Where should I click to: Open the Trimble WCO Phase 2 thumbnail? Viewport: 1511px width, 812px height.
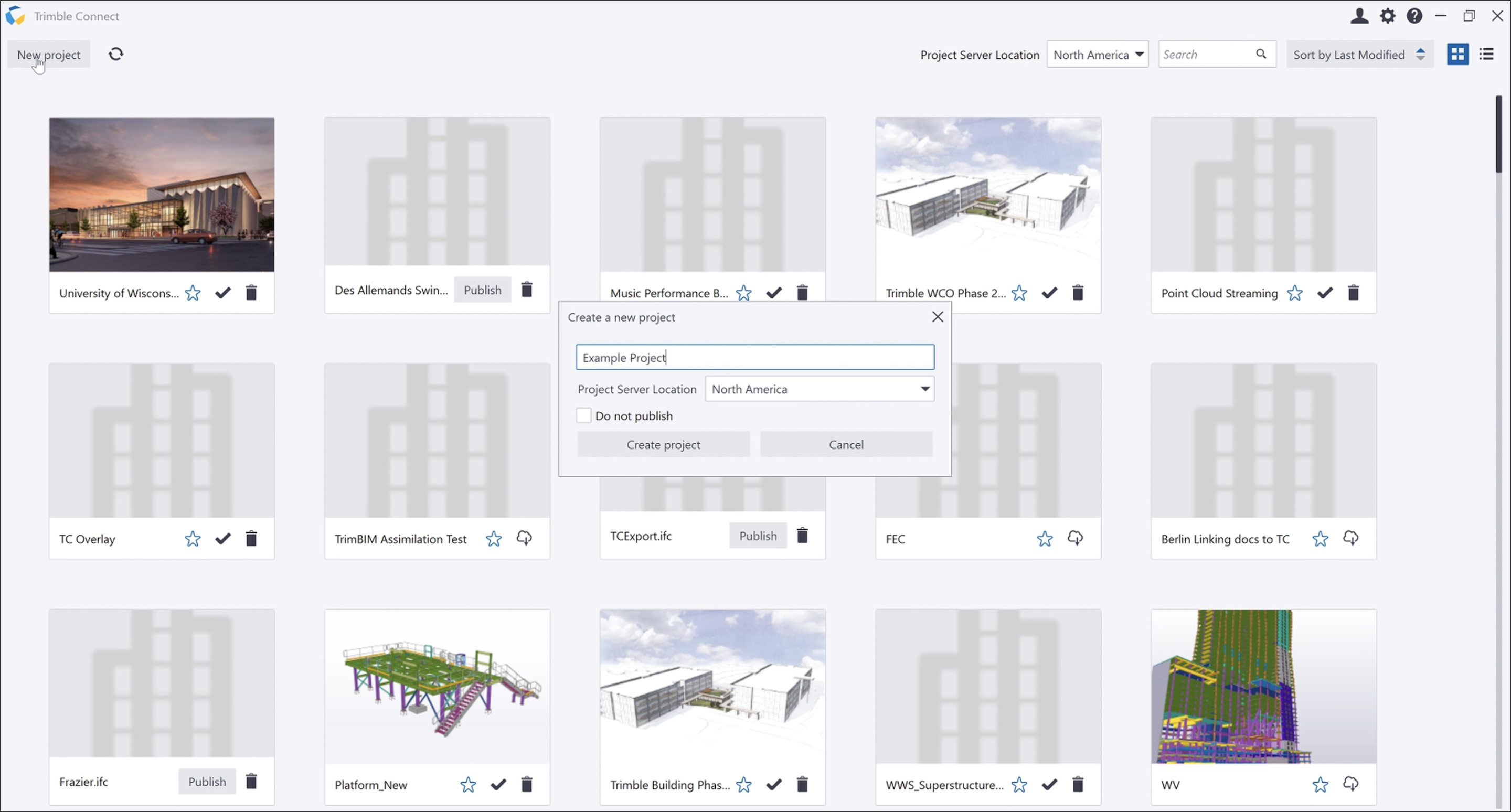(988, 195)
